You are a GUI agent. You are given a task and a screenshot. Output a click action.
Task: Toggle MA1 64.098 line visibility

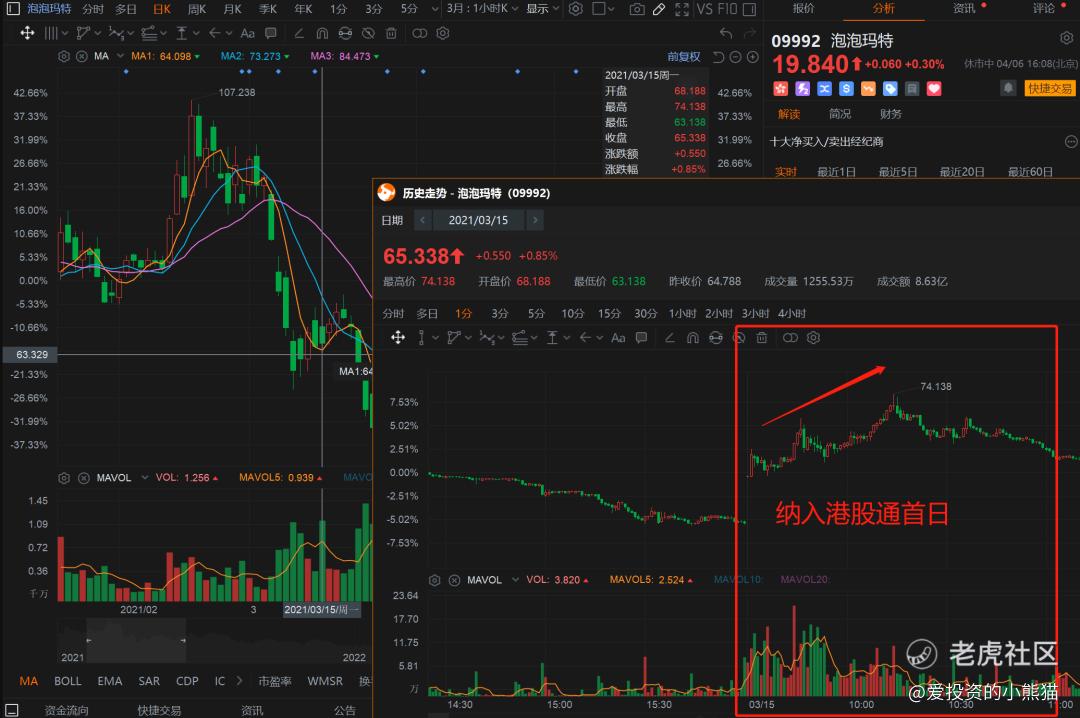[165, 56]
